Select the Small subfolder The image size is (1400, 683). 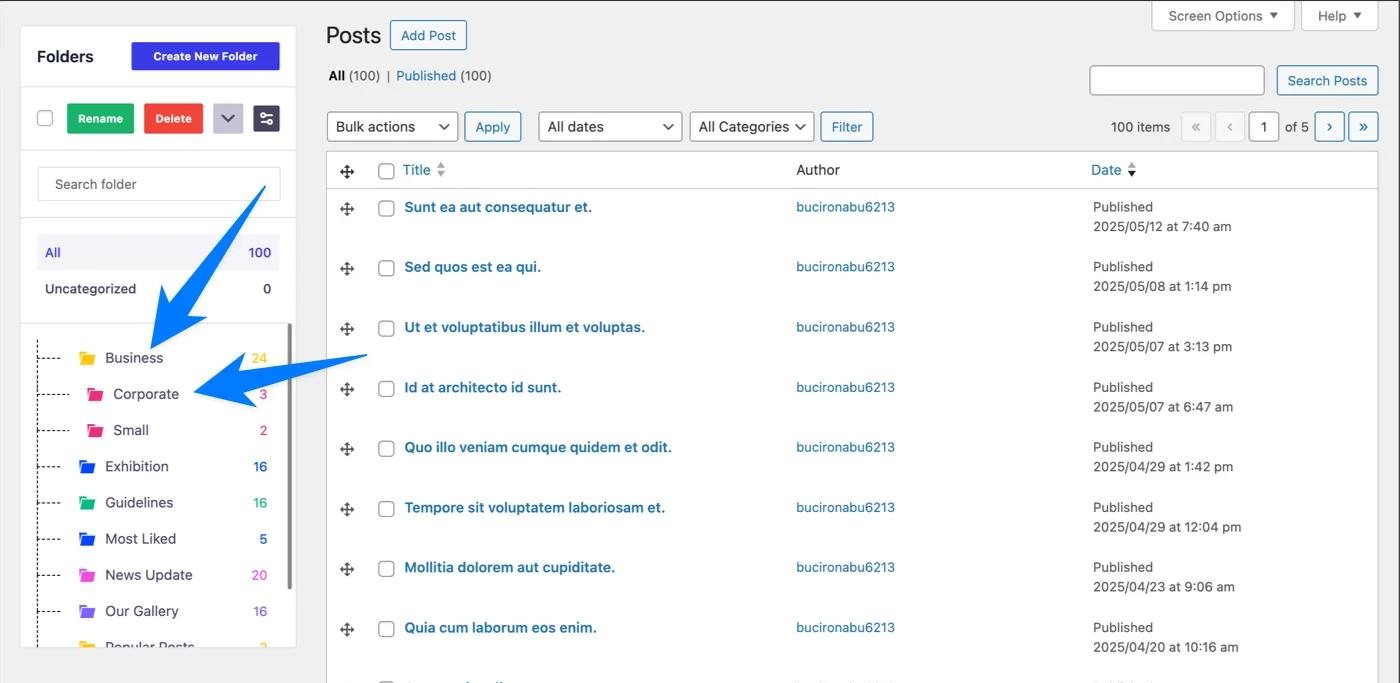pyautogui.click(x=131, y=430)
